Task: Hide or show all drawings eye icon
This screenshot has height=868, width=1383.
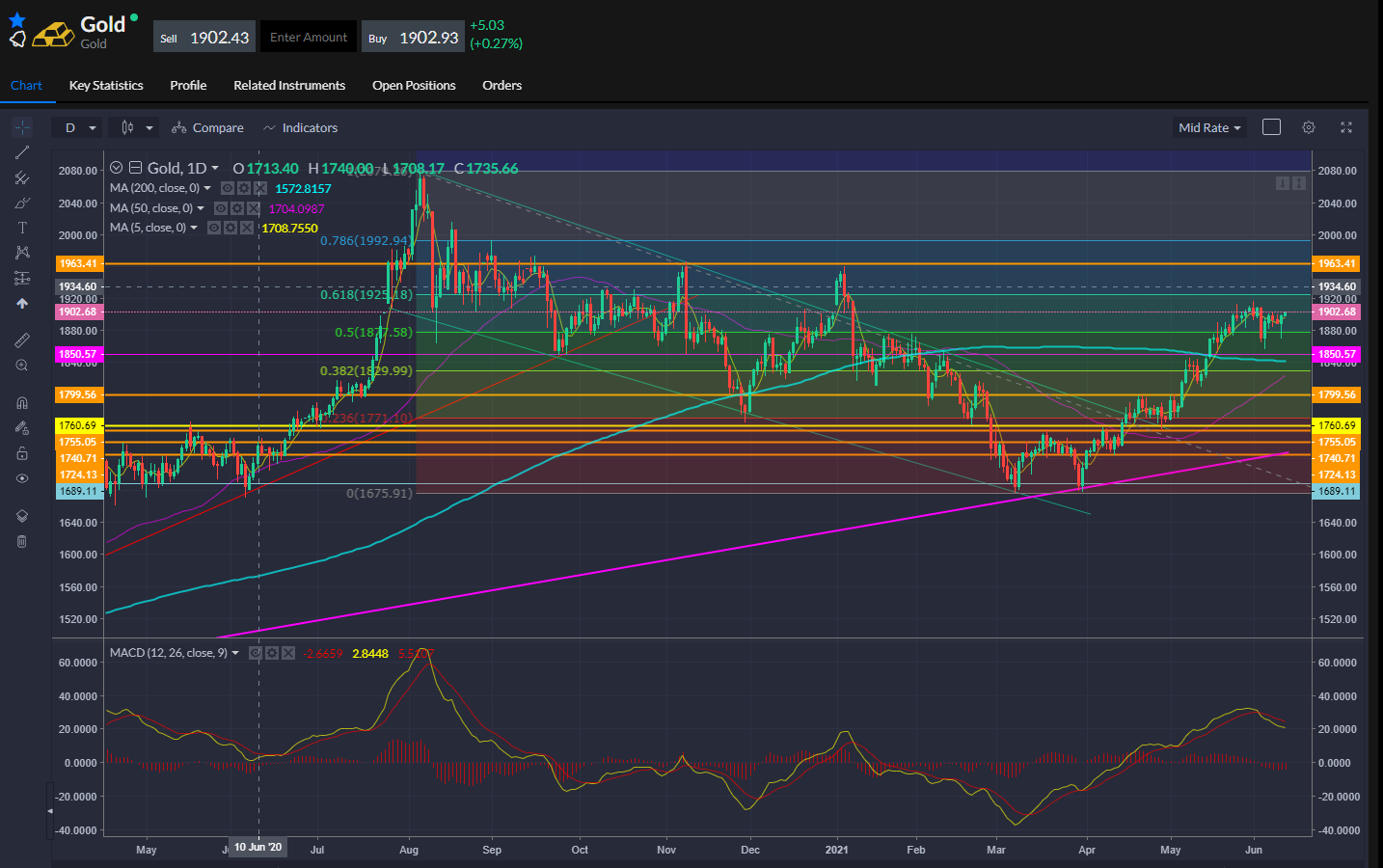Action: click(22, 478)
